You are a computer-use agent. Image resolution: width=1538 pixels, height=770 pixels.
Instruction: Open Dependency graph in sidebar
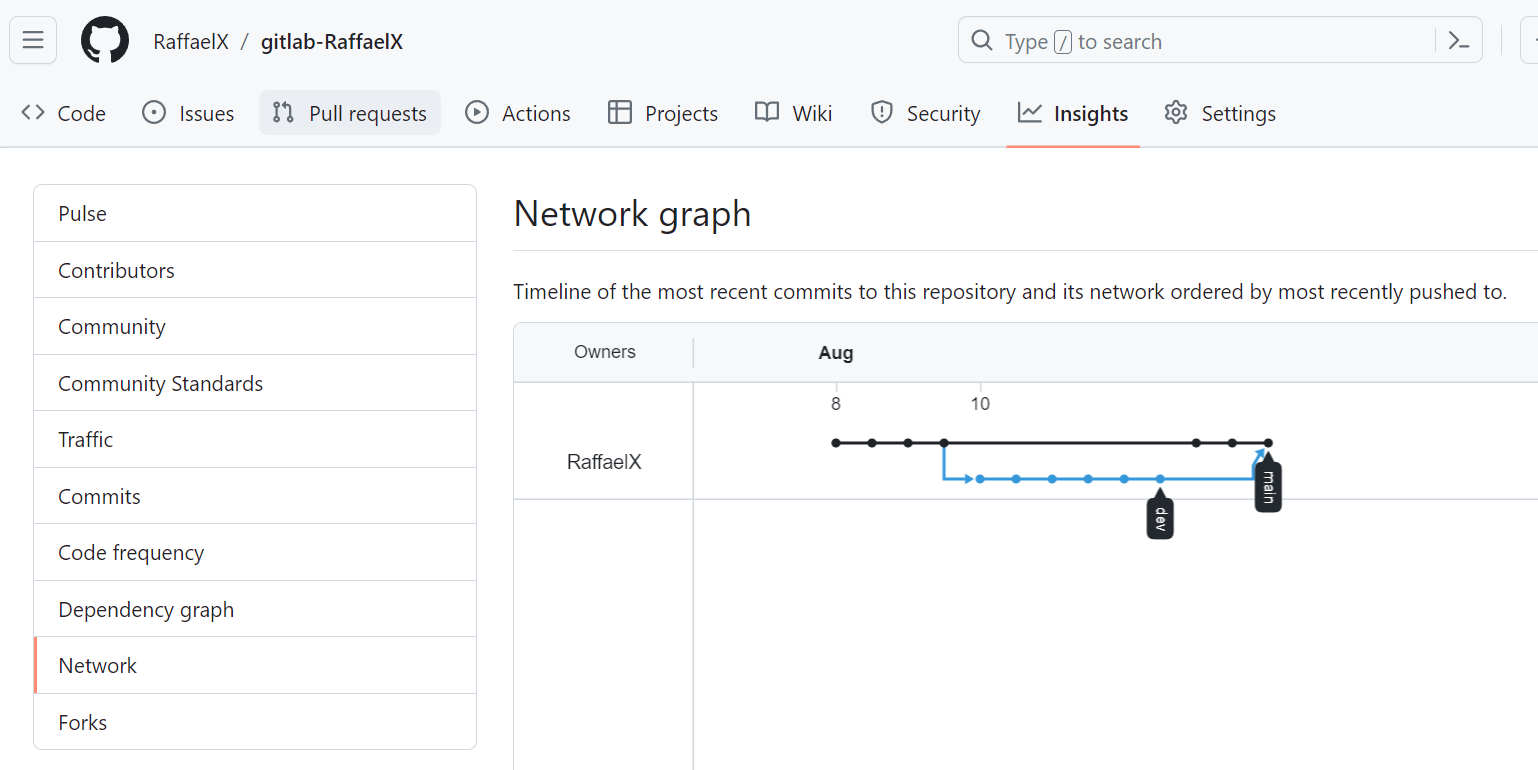click(x=255, y=609)
